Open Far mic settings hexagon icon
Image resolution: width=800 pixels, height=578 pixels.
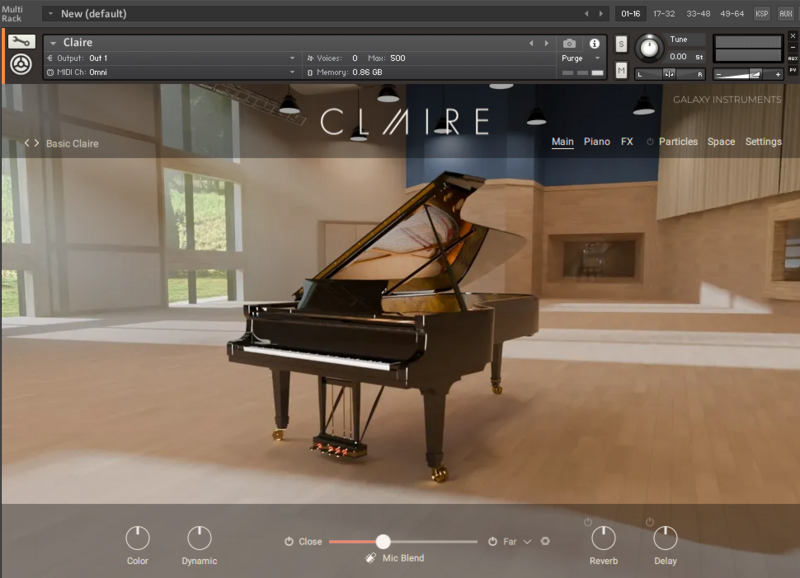(545, 541)
